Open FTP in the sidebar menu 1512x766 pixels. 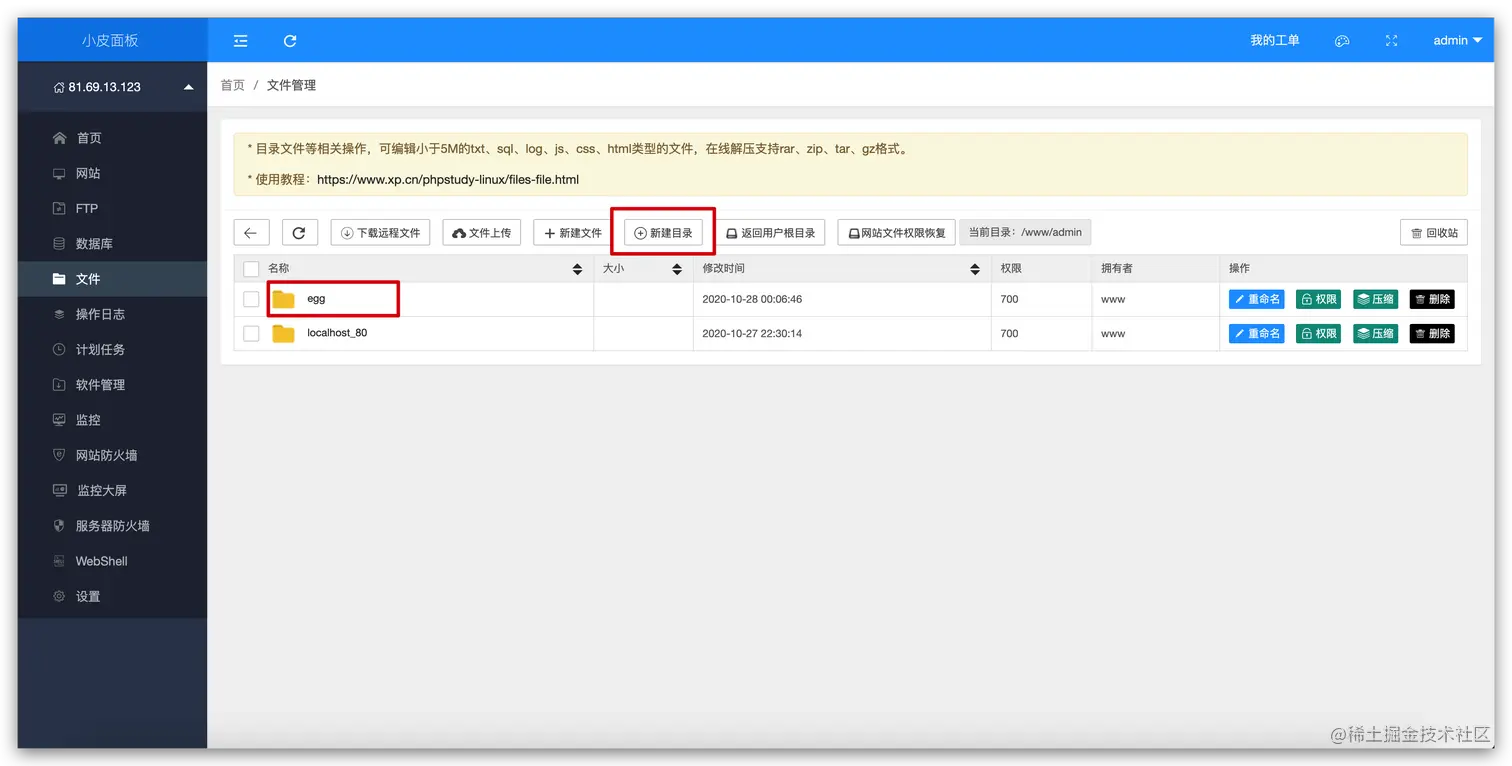coord(112,209)
